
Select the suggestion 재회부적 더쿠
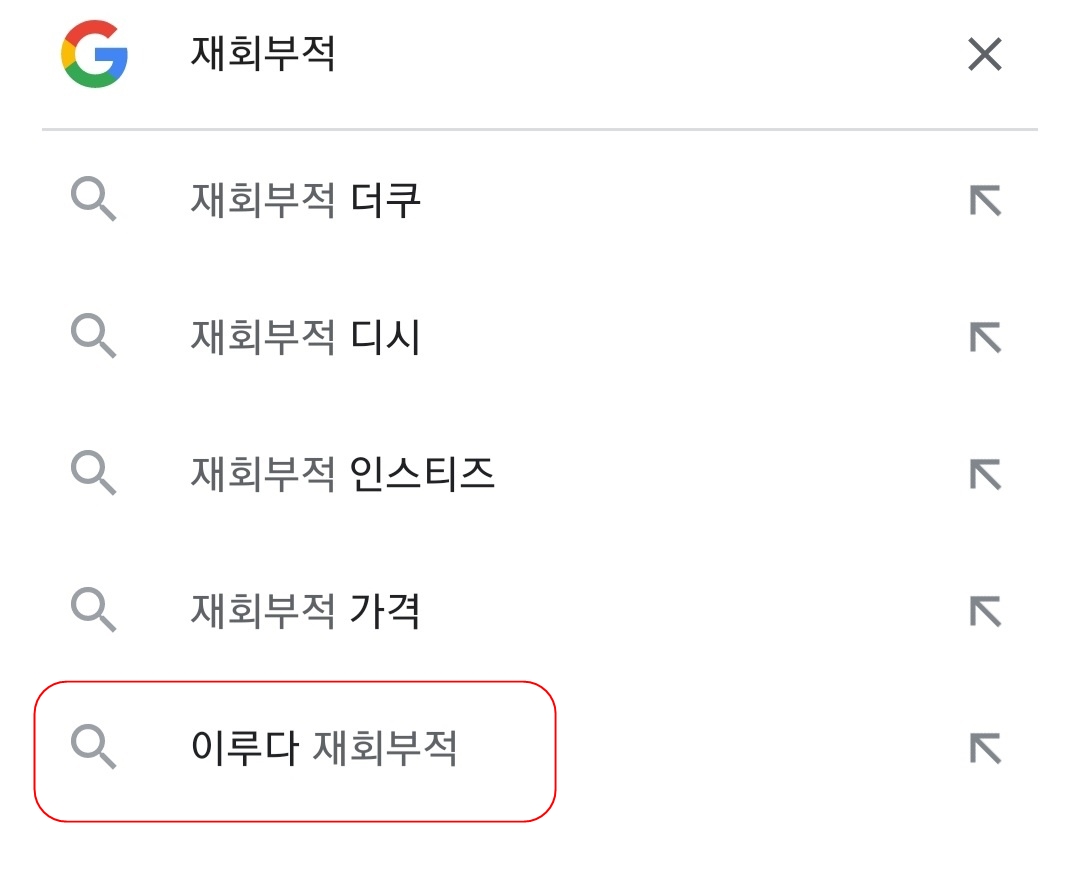306,202
